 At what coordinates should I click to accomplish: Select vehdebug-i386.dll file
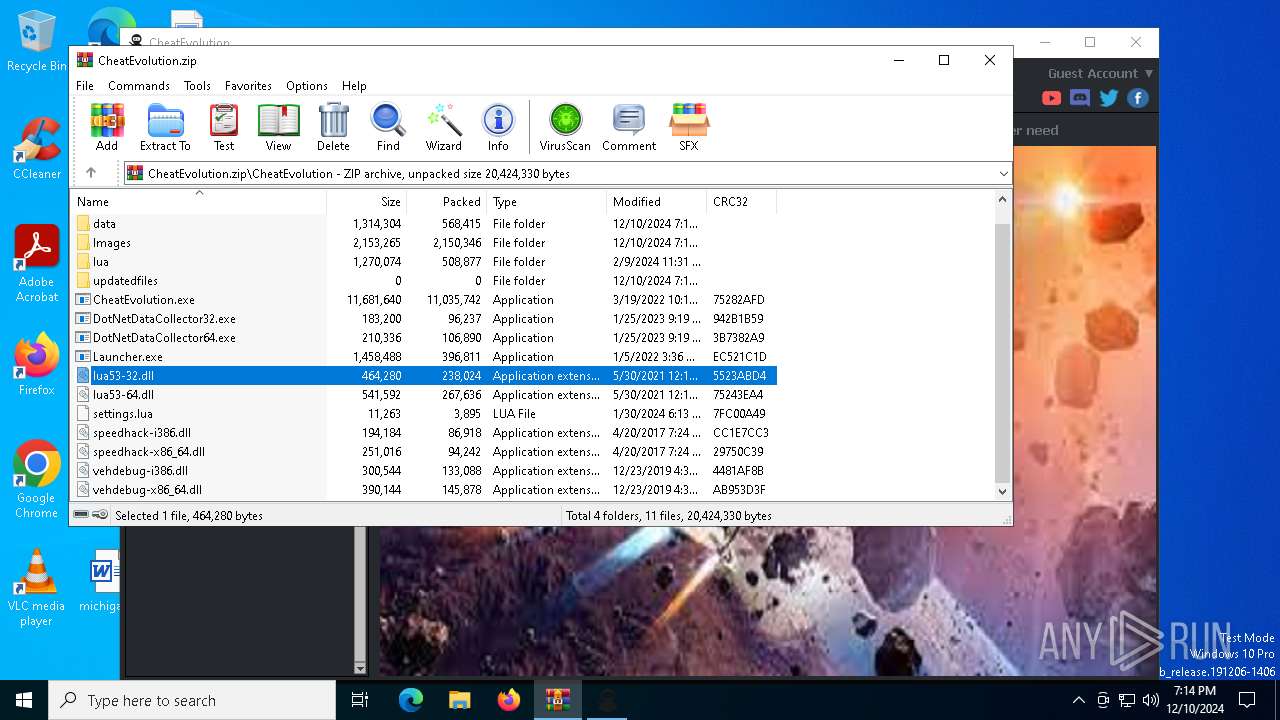(424, 471)
